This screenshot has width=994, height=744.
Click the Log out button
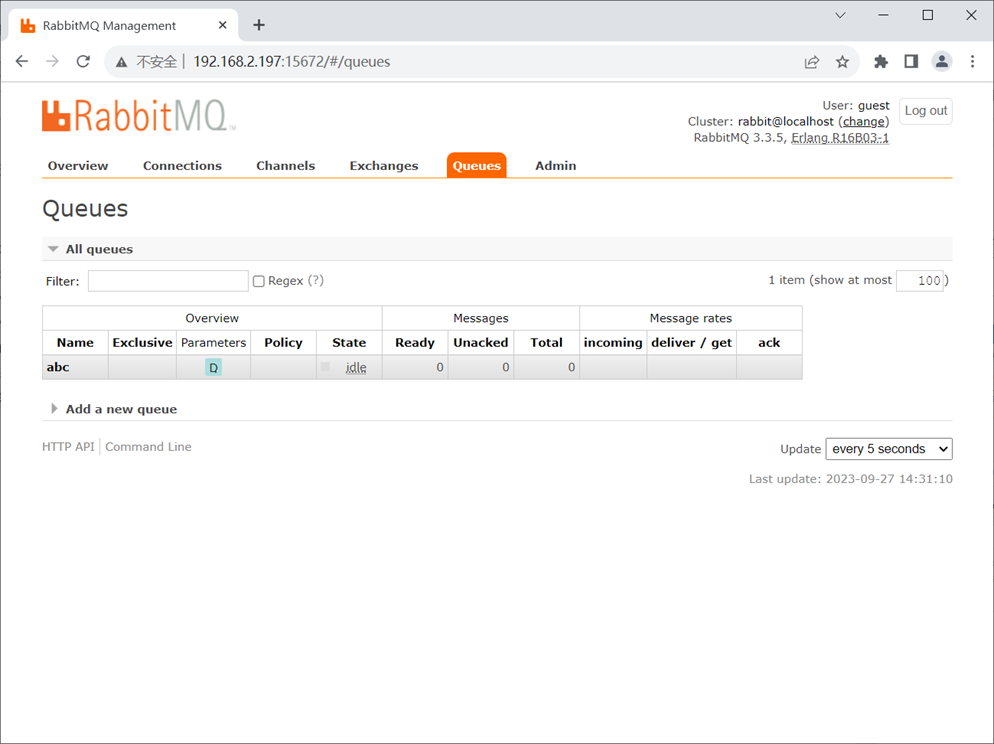click(x=926, y=111)
